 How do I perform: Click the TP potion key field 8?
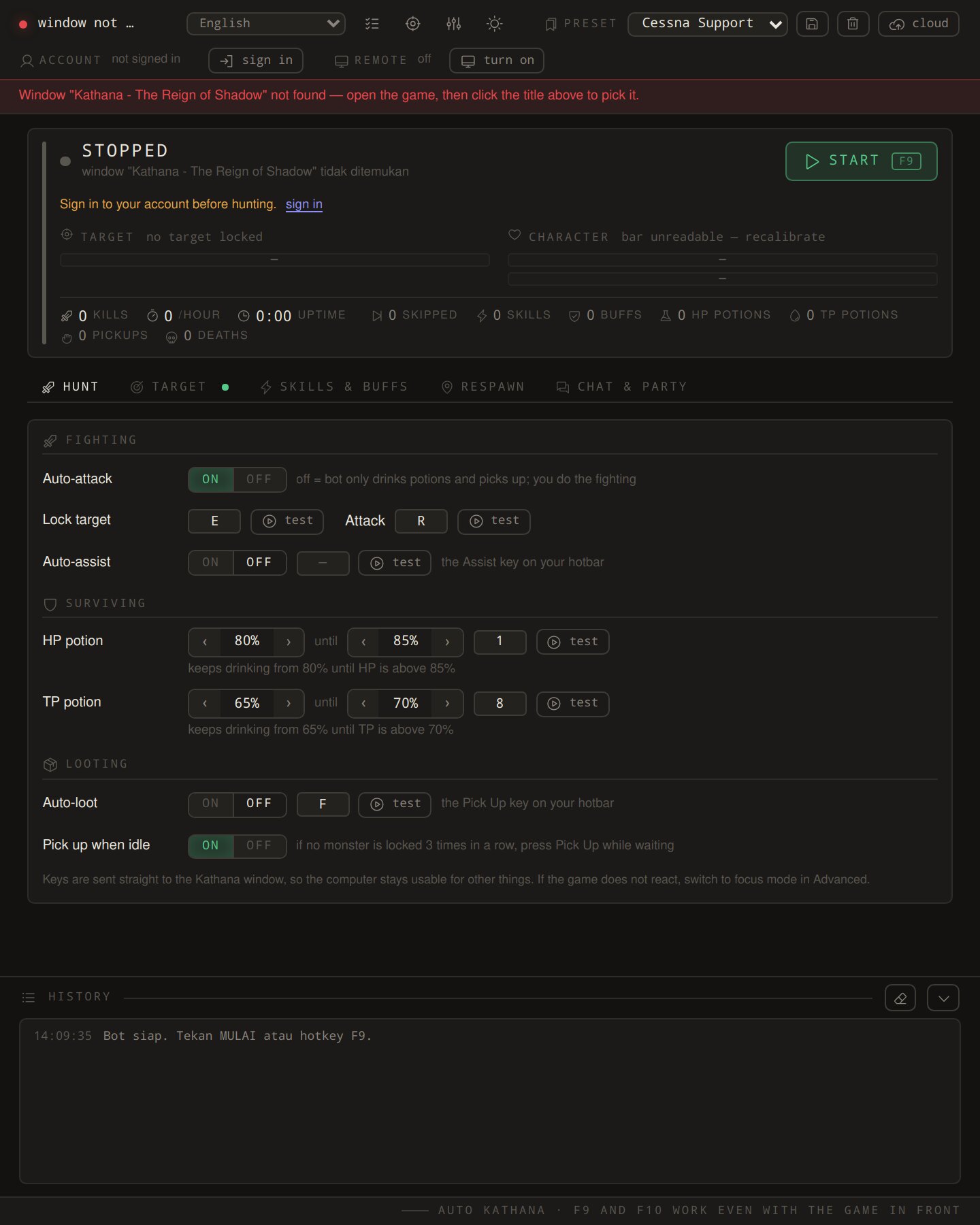tap(500, 704)
